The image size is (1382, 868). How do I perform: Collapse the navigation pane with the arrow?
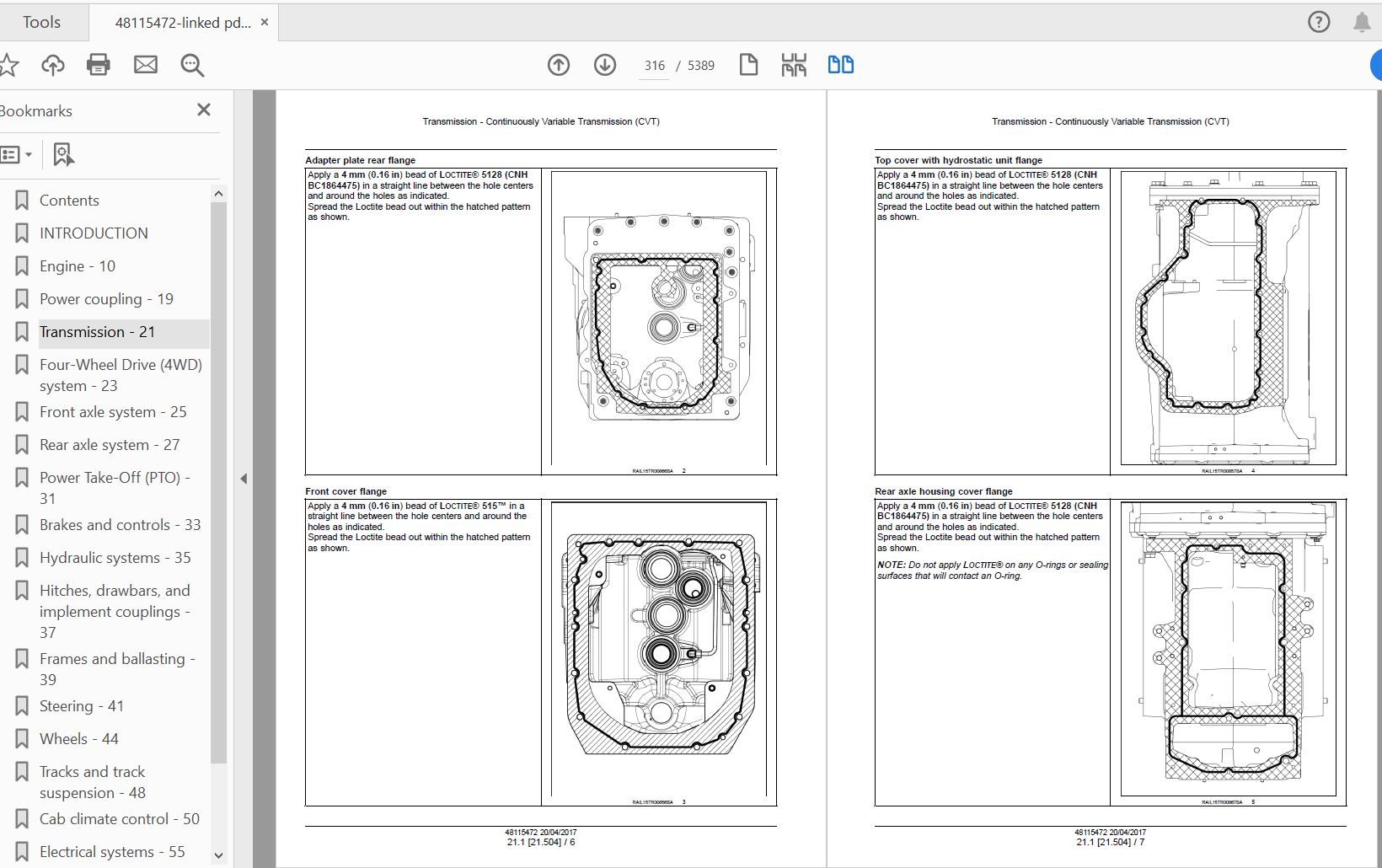pos(244,479)
